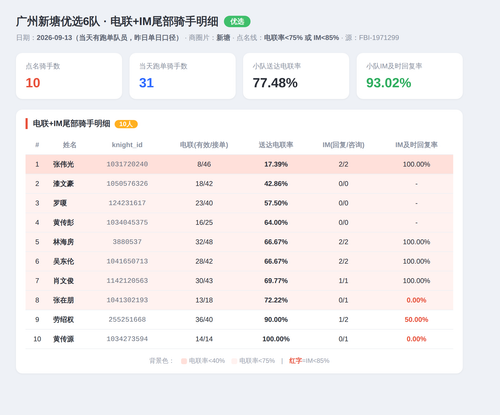
Task: Sort by the 送达电联率 column header
Action: 276,145
